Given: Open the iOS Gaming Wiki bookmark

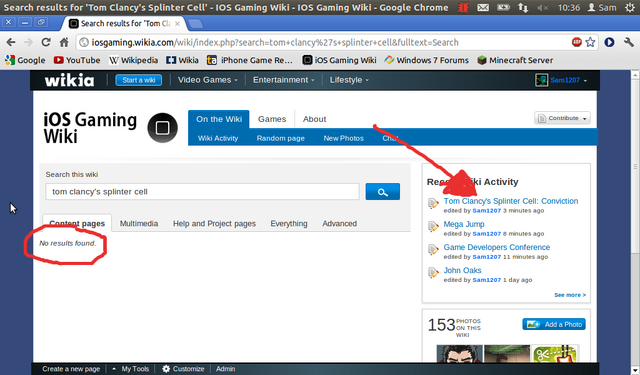Looking at the screenshot, I should [339, 60].
